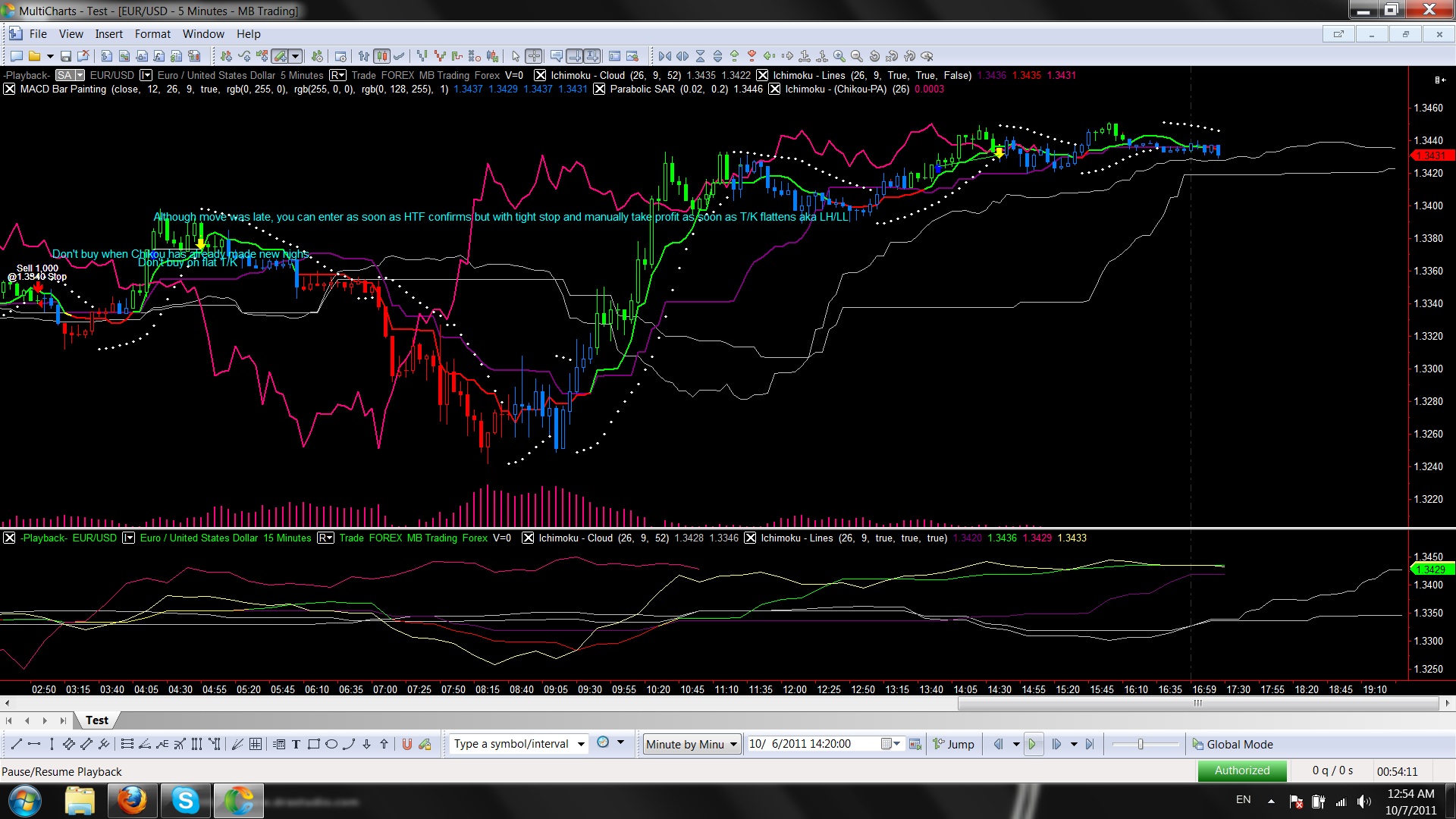Open the dropdown next to EUR/USD 5-minute symbol
This screenshot has height=819, width=1456.
tap(146, 75)
